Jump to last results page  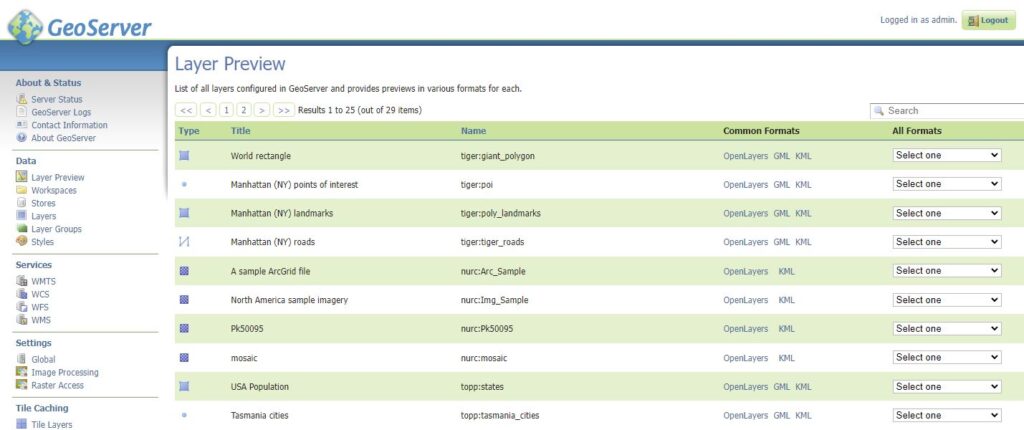point(284,110)
